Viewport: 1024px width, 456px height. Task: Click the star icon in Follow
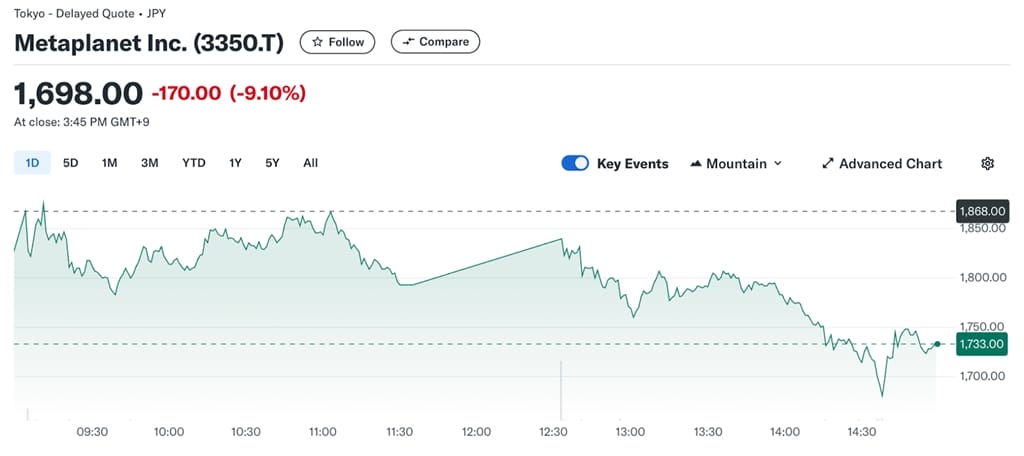pos(318,42)
